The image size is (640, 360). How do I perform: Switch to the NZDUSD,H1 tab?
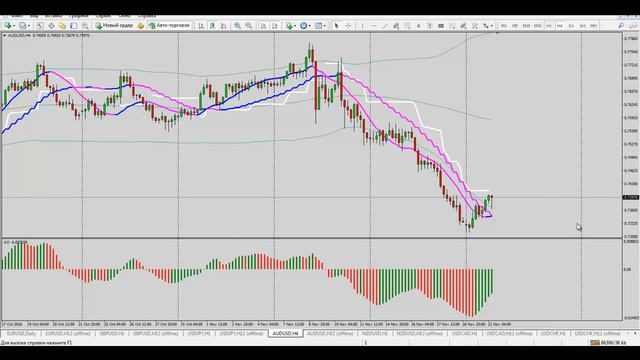[375, 333]
